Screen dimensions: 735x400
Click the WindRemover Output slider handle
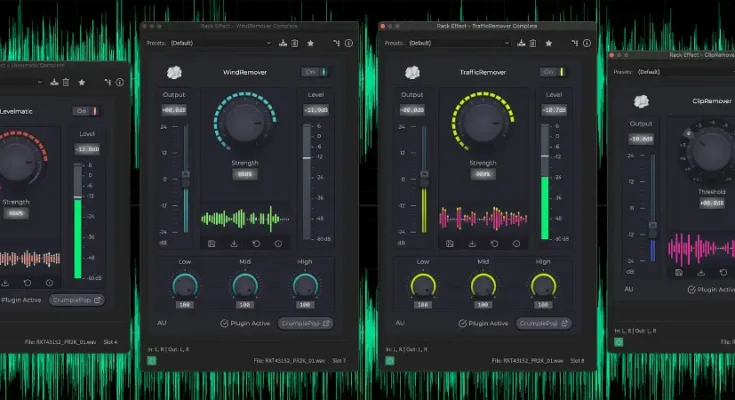(x=185, y=175)
